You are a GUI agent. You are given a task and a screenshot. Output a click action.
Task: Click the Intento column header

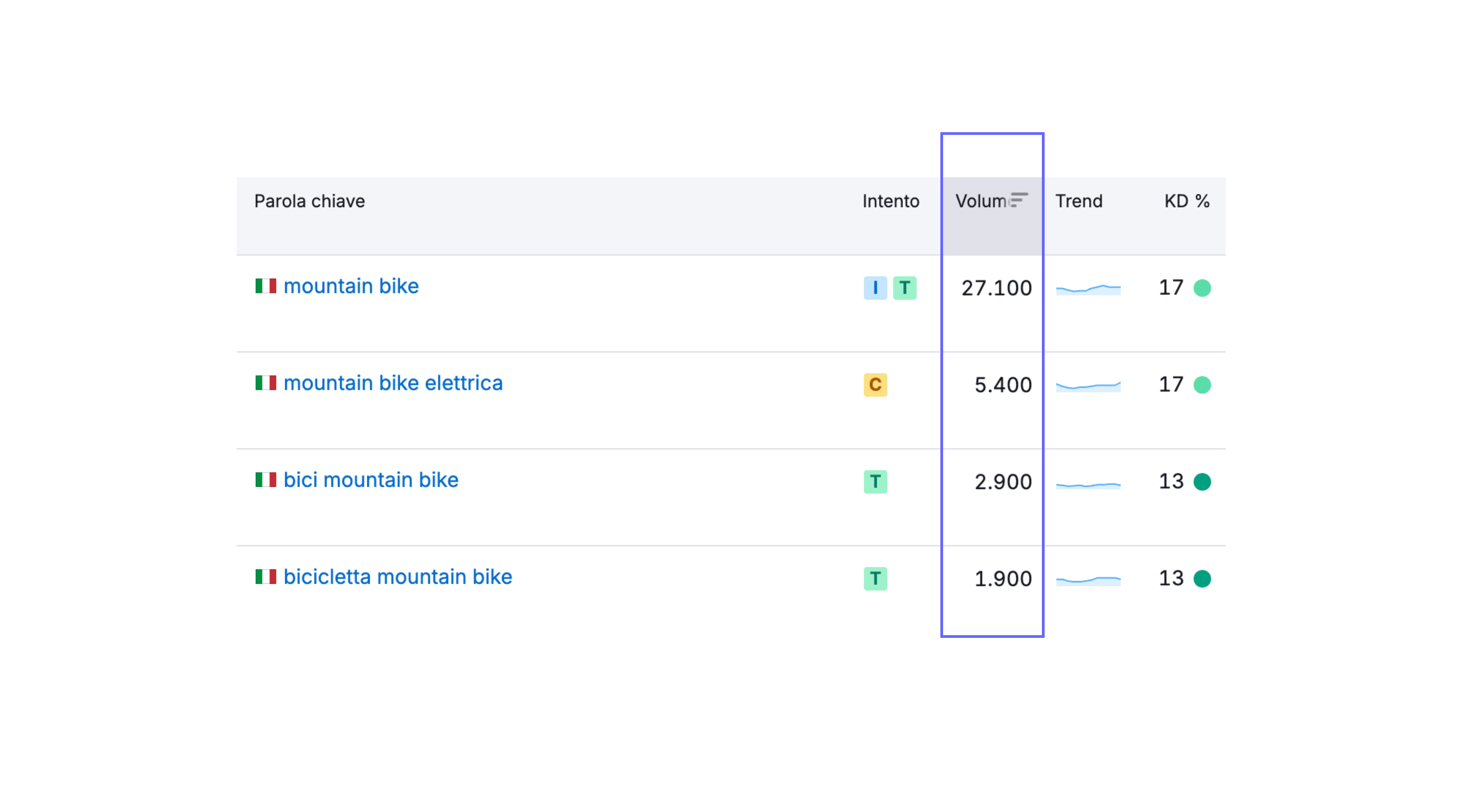click(890, 201)
